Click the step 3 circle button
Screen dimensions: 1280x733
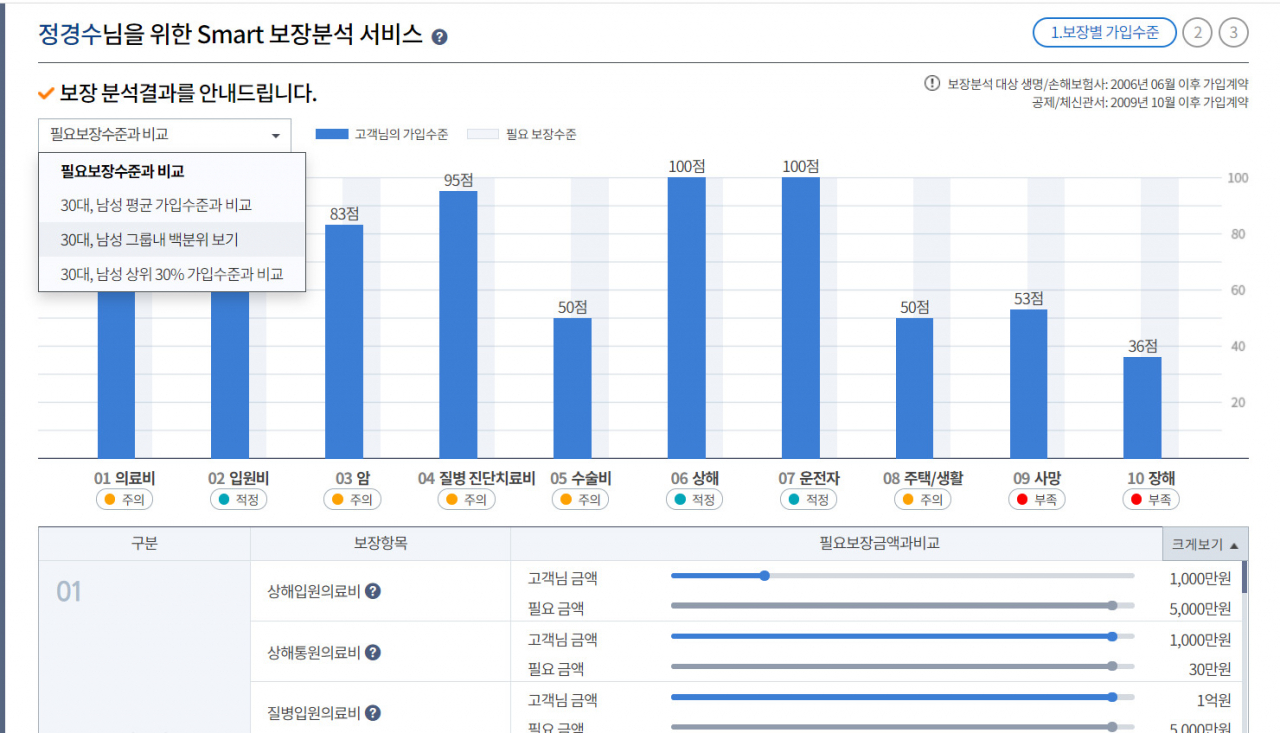[x=1234, y=33]
